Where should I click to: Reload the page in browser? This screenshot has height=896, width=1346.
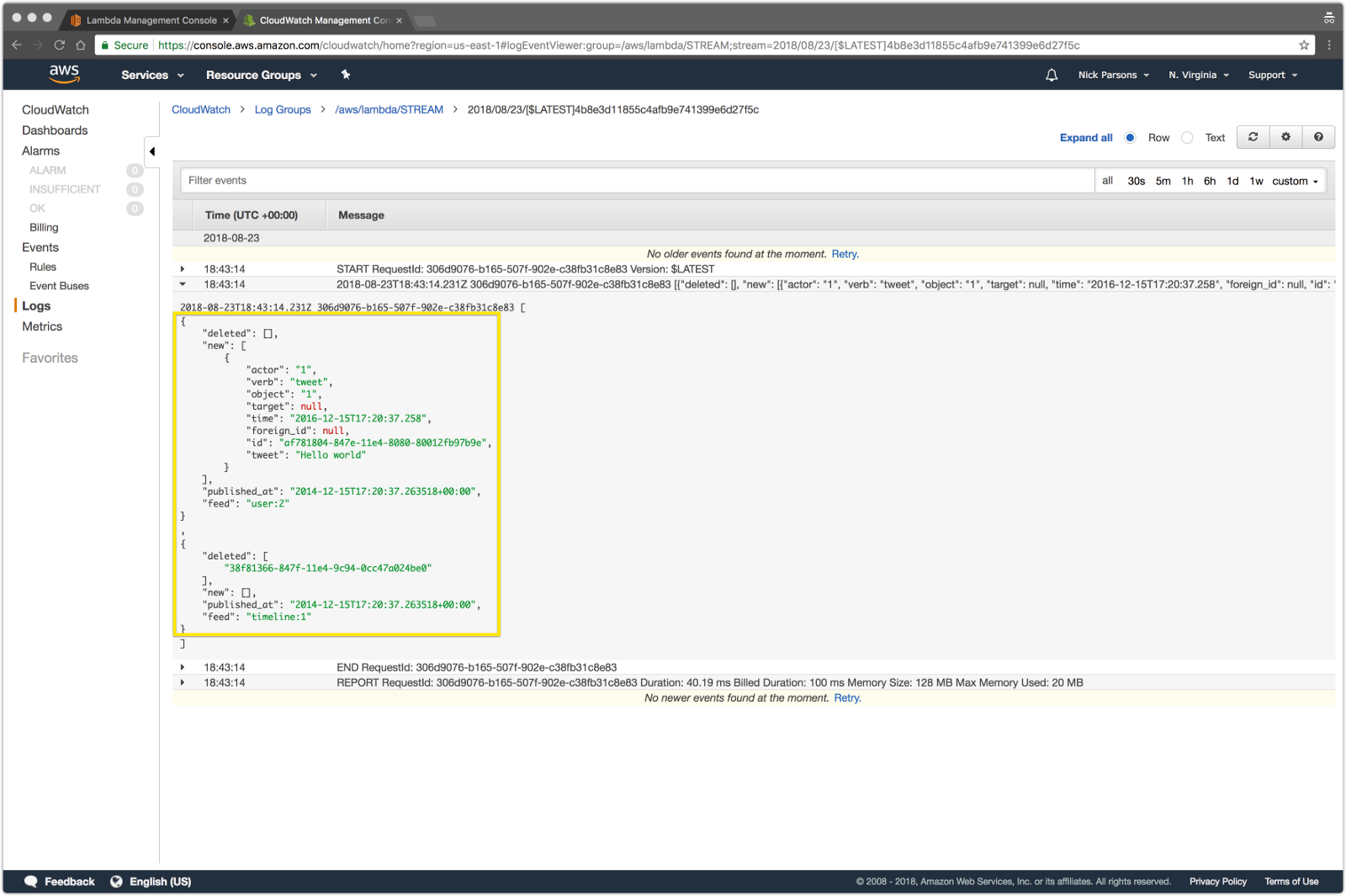coord(59,45)
